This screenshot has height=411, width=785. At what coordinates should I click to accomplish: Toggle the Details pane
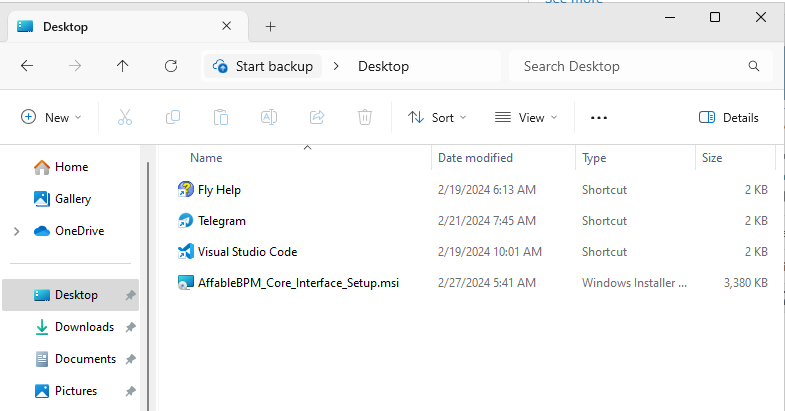coord(728,117)
